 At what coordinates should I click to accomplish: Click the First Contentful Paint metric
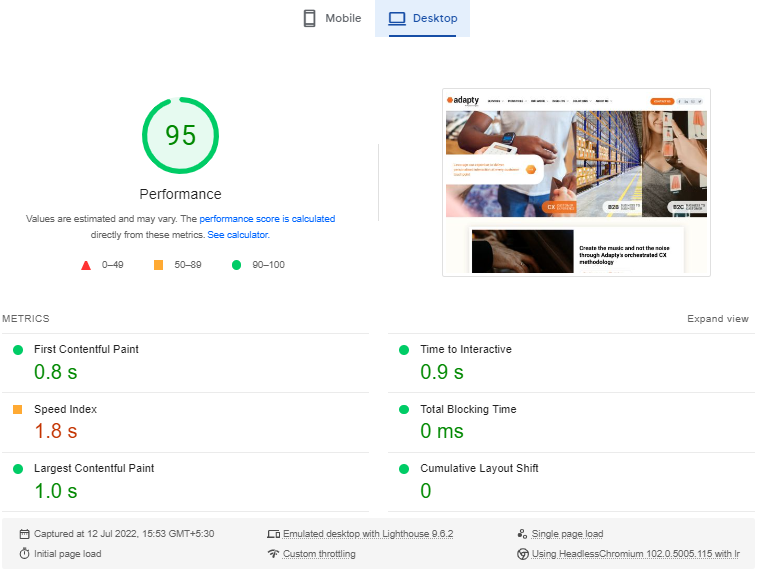coord(86,350)
